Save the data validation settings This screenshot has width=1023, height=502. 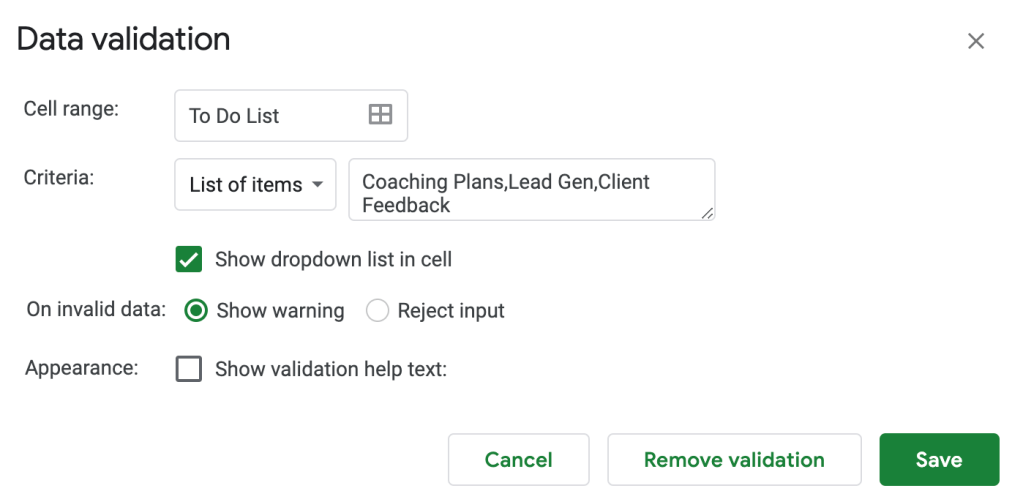[938, 460]
